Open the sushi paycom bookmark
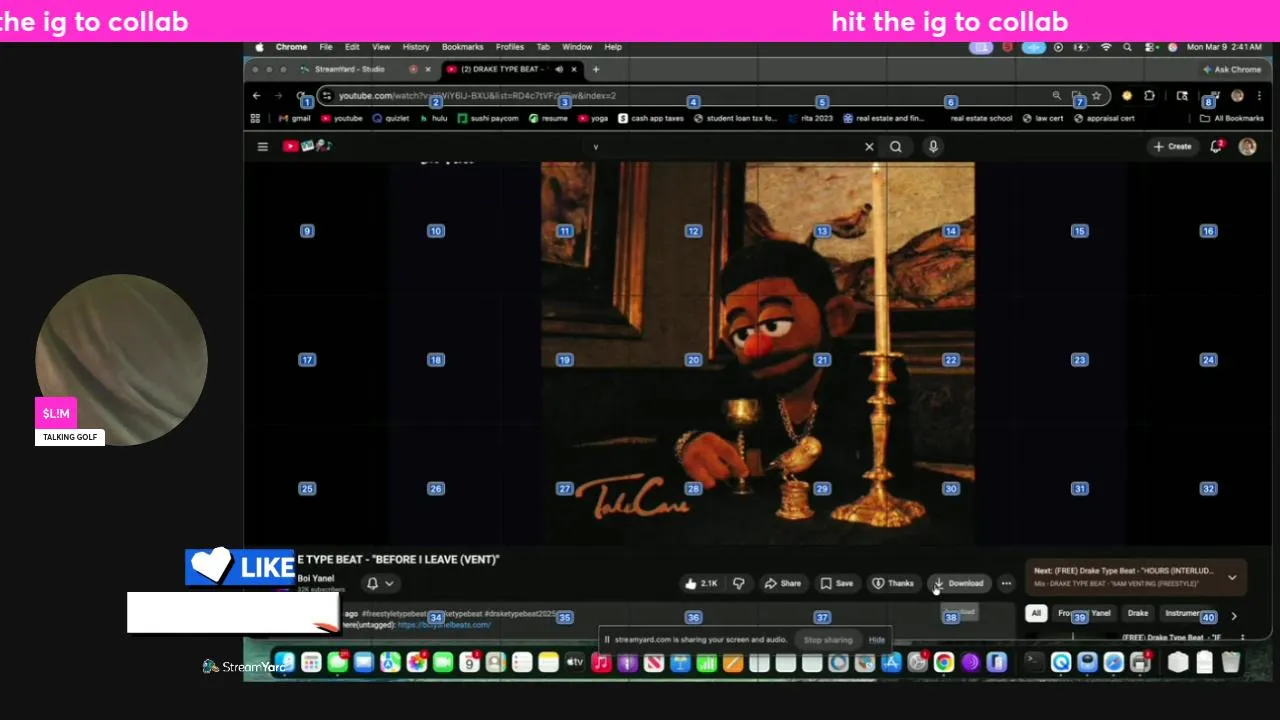The width and height of the screenshot is (1280, 720). 489,118
